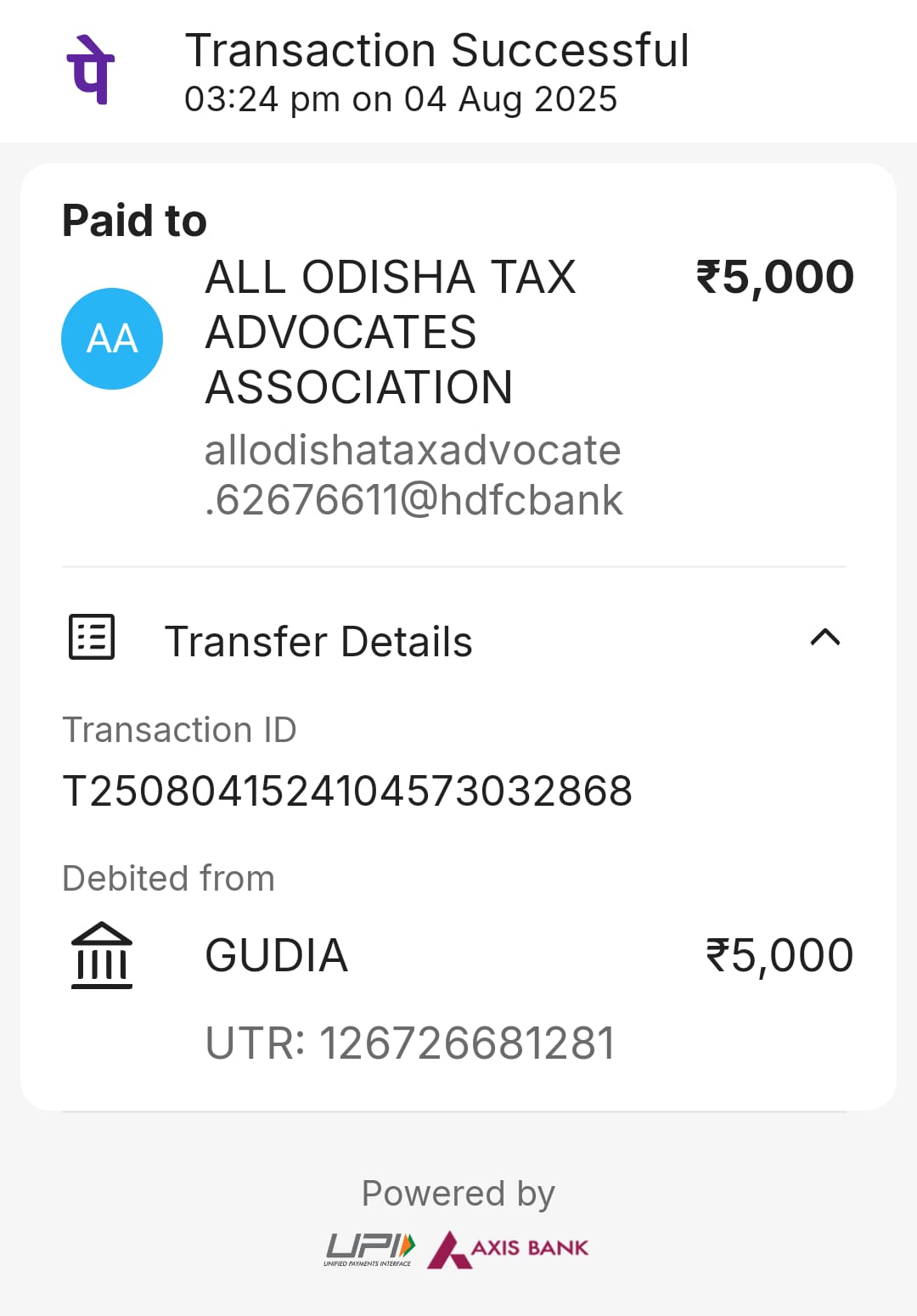Click the UTR number text

coord(410,1043)
